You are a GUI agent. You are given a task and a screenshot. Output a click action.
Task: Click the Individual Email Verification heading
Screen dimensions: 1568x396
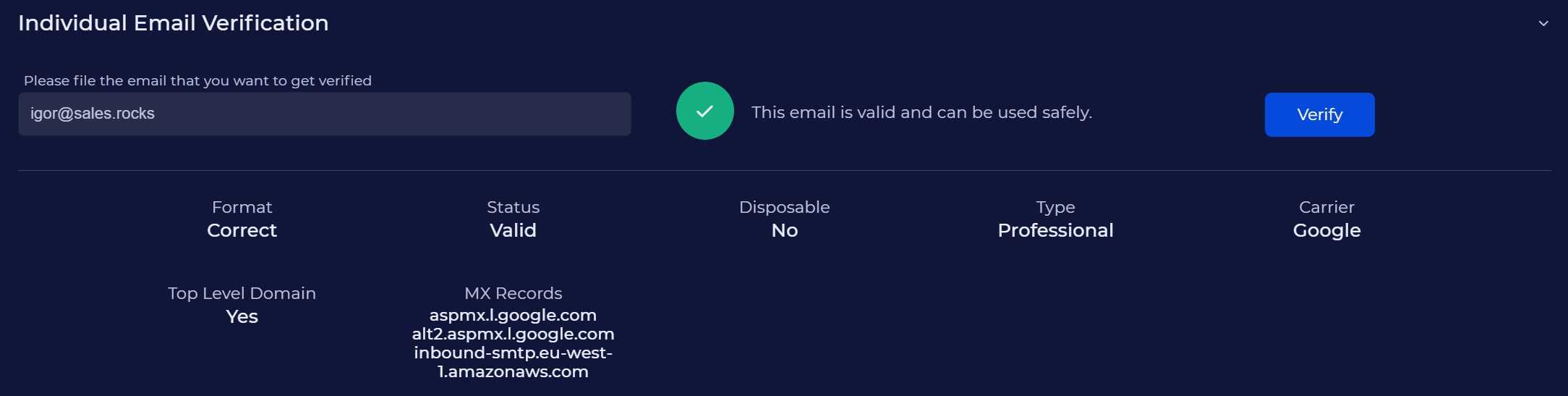(174, 23)
